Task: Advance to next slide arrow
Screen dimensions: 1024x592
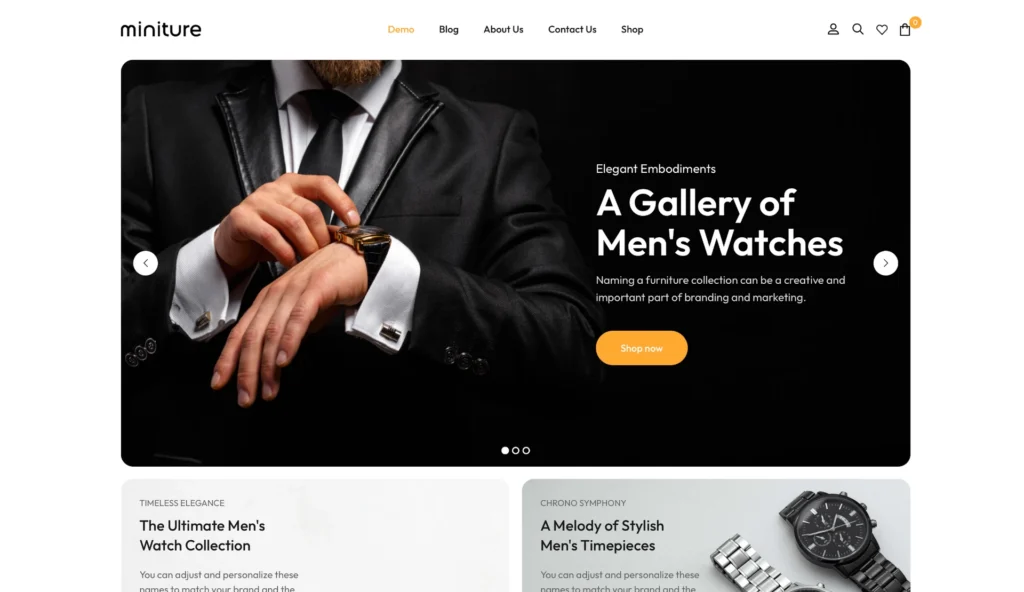Action: [x=886, y=263]
